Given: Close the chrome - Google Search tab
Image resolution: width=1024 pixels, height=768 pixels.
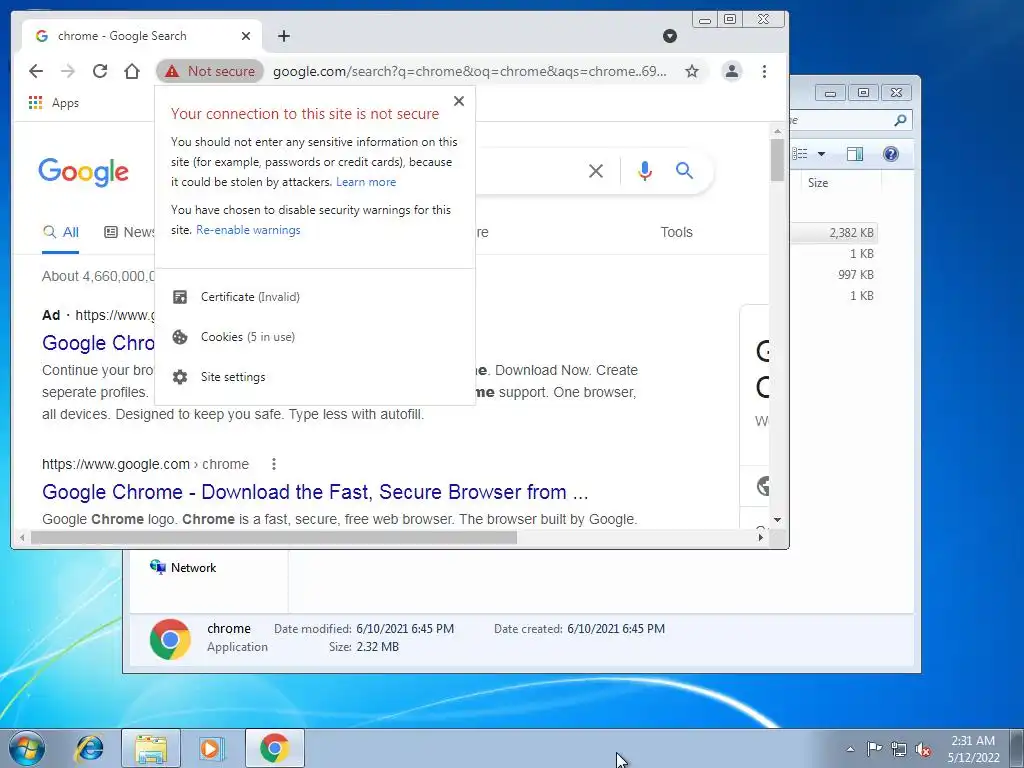Looking at the screenshot, I should click(246, 36).
